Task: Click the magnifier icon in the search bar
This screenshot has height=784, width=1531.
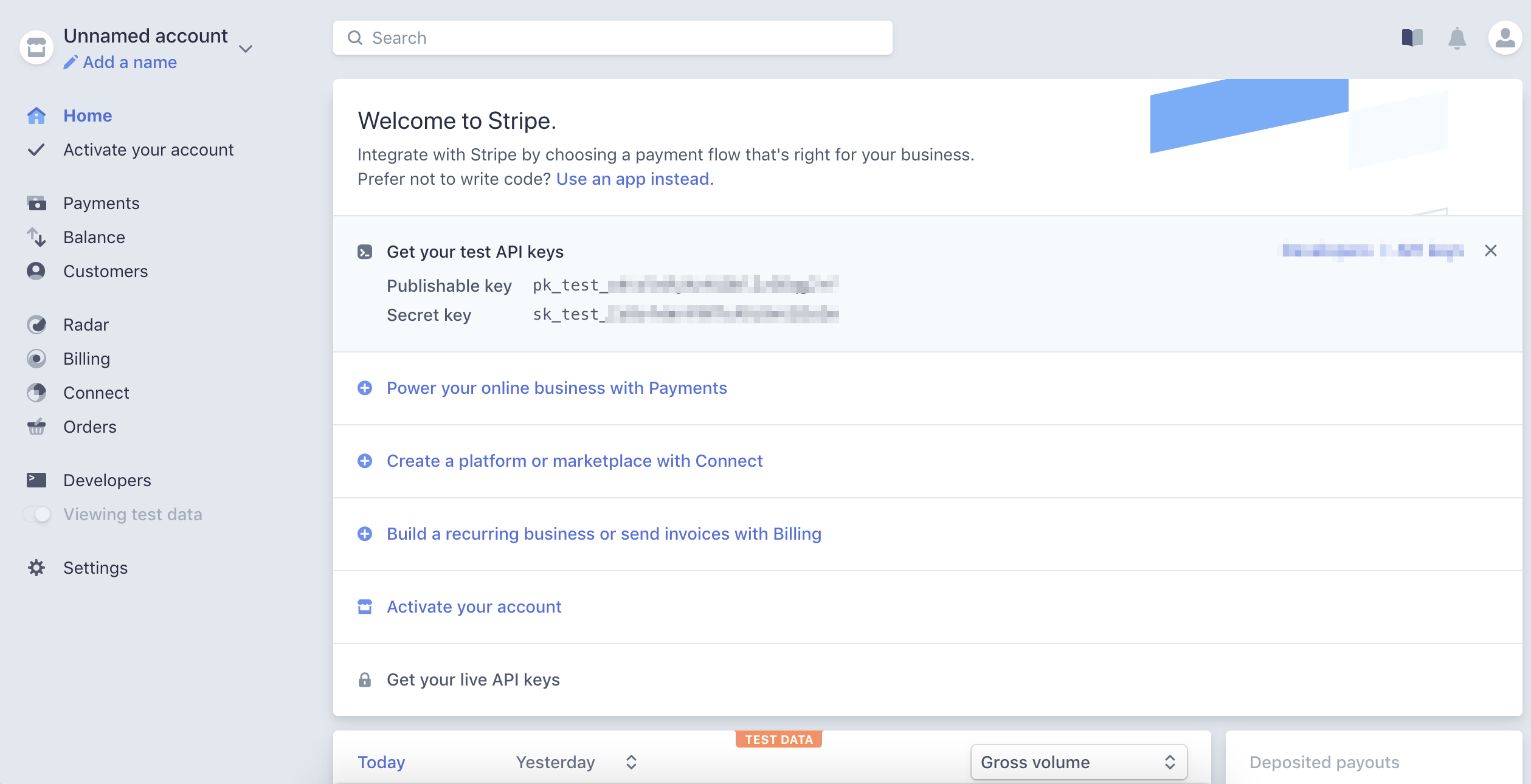Action: [x=355, y=38]
